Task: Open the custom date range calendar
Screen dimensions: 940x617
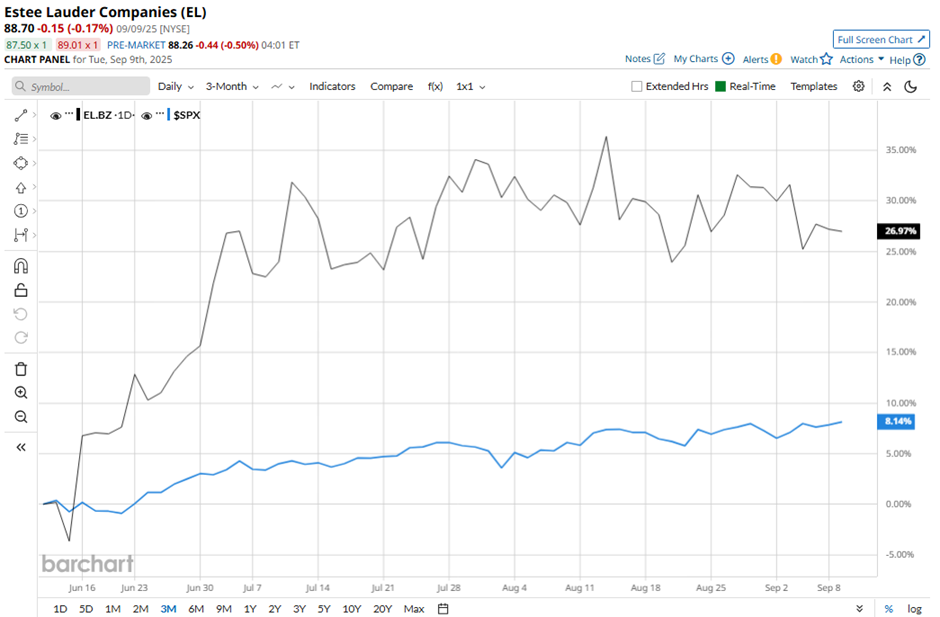Action: point(443,609)
